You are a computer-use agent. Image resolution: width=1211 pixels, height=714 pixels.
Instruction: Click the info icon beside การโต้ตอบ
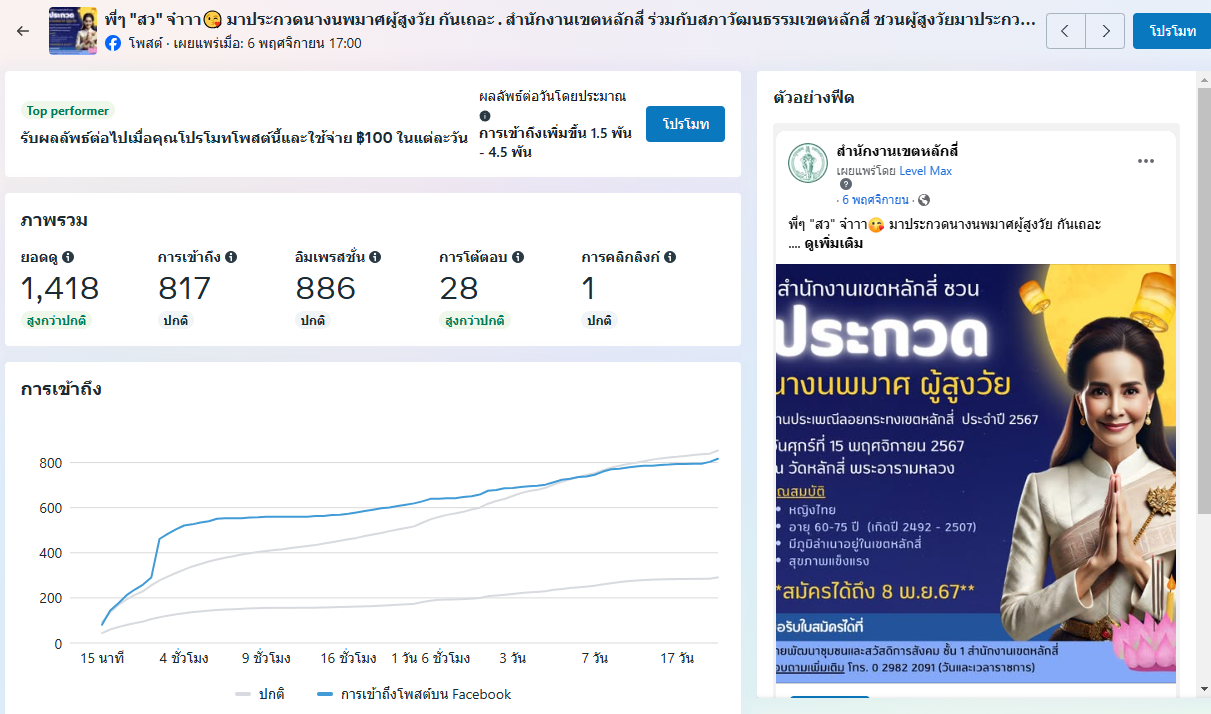point(517,257)
